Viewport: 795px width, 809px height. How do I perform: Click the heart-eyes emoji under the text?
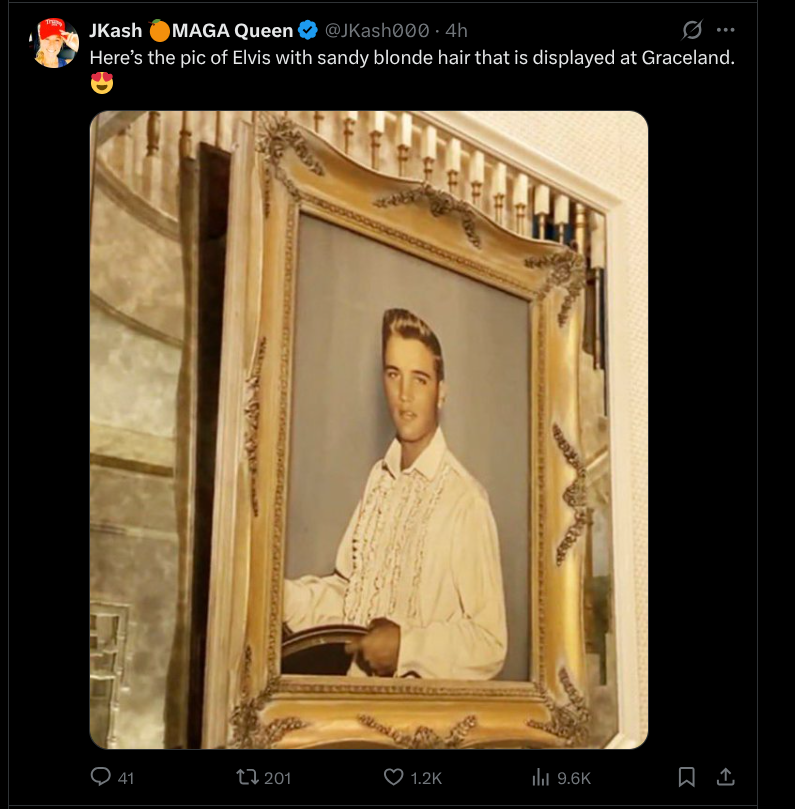[101, 83]
